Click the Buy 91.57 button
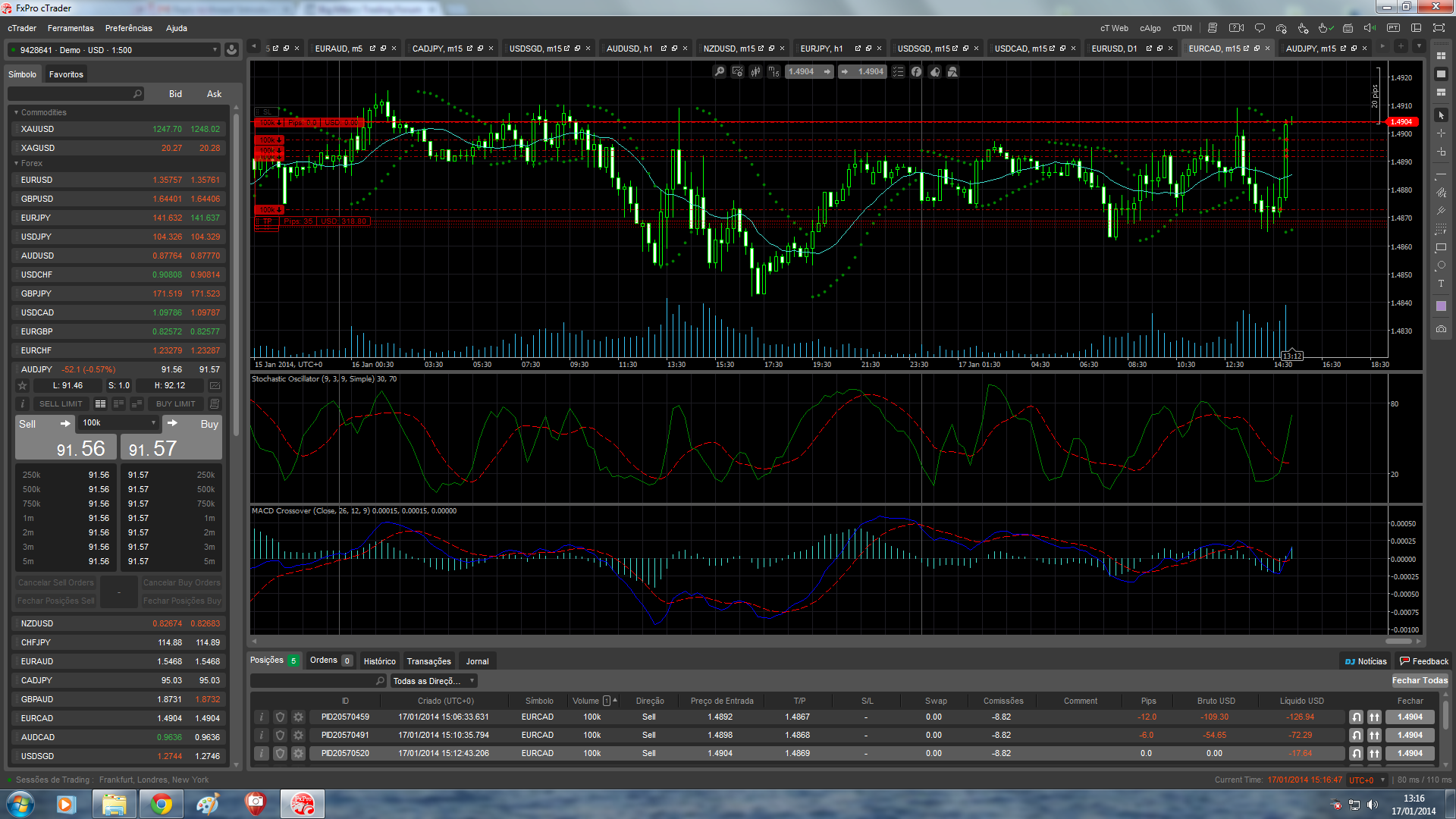The width and height of the screenshot is (1456, 819). [x=171, y=438]
